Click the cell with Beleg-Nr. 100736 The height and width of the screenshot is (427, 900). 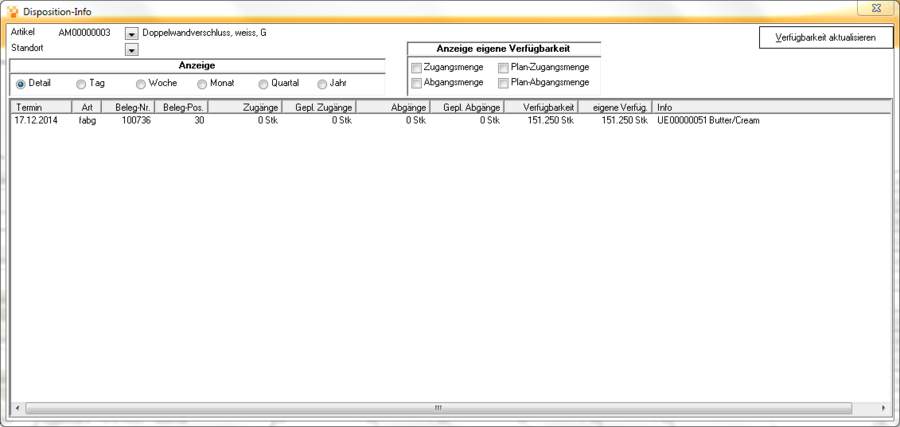[136, 121]
